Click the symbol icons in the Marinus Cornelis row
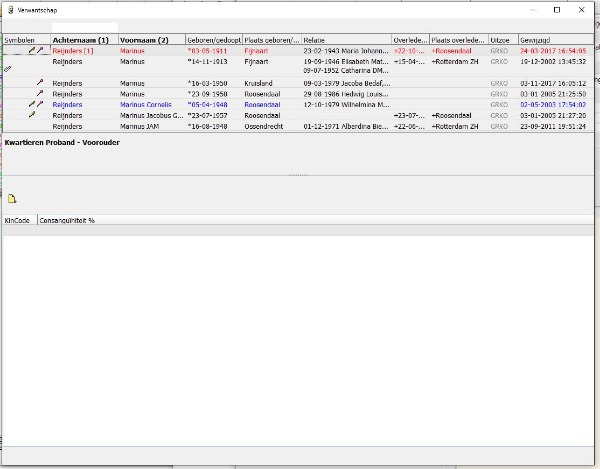Image resolution: width=600 pixels, height=469 pixels. tap(36, 104)
